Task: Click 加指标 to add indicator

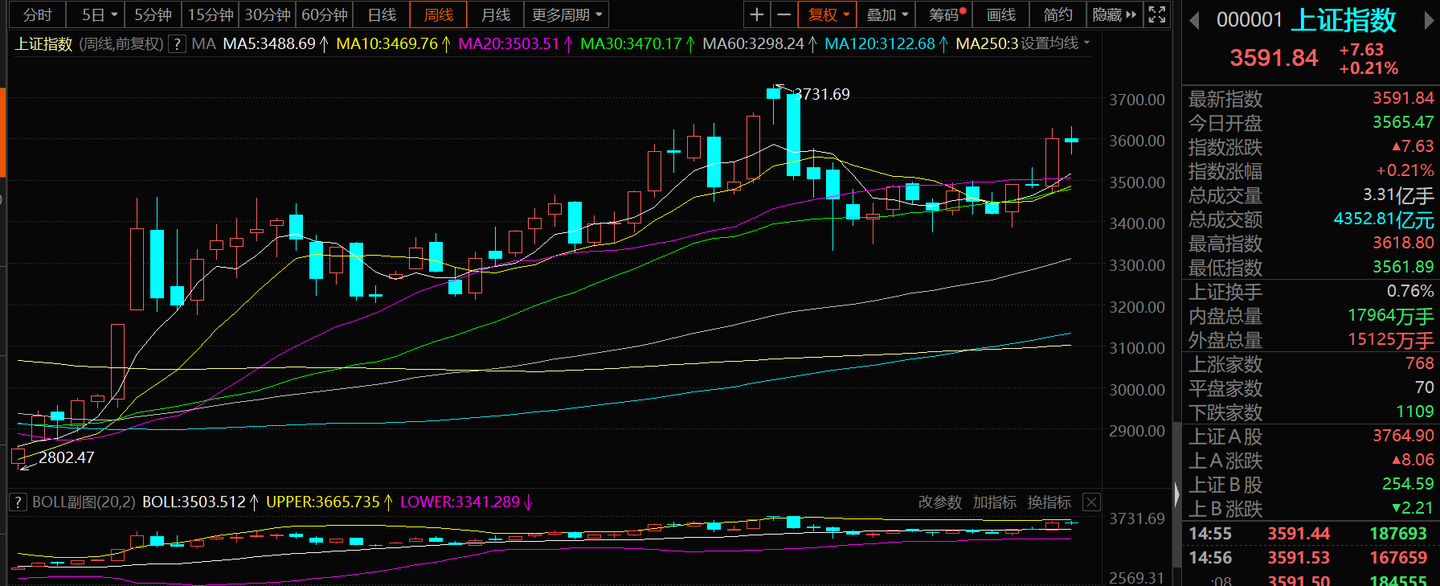Action: pos(995,502)
